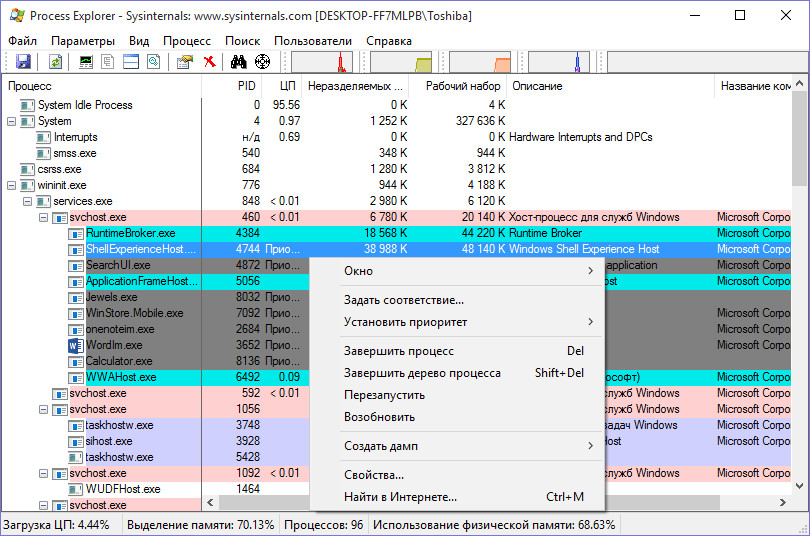Image resolution: width=810 pixels, height=536 pixels.
Task: Collapse the services.exe tree node
Action: (27, 201)
